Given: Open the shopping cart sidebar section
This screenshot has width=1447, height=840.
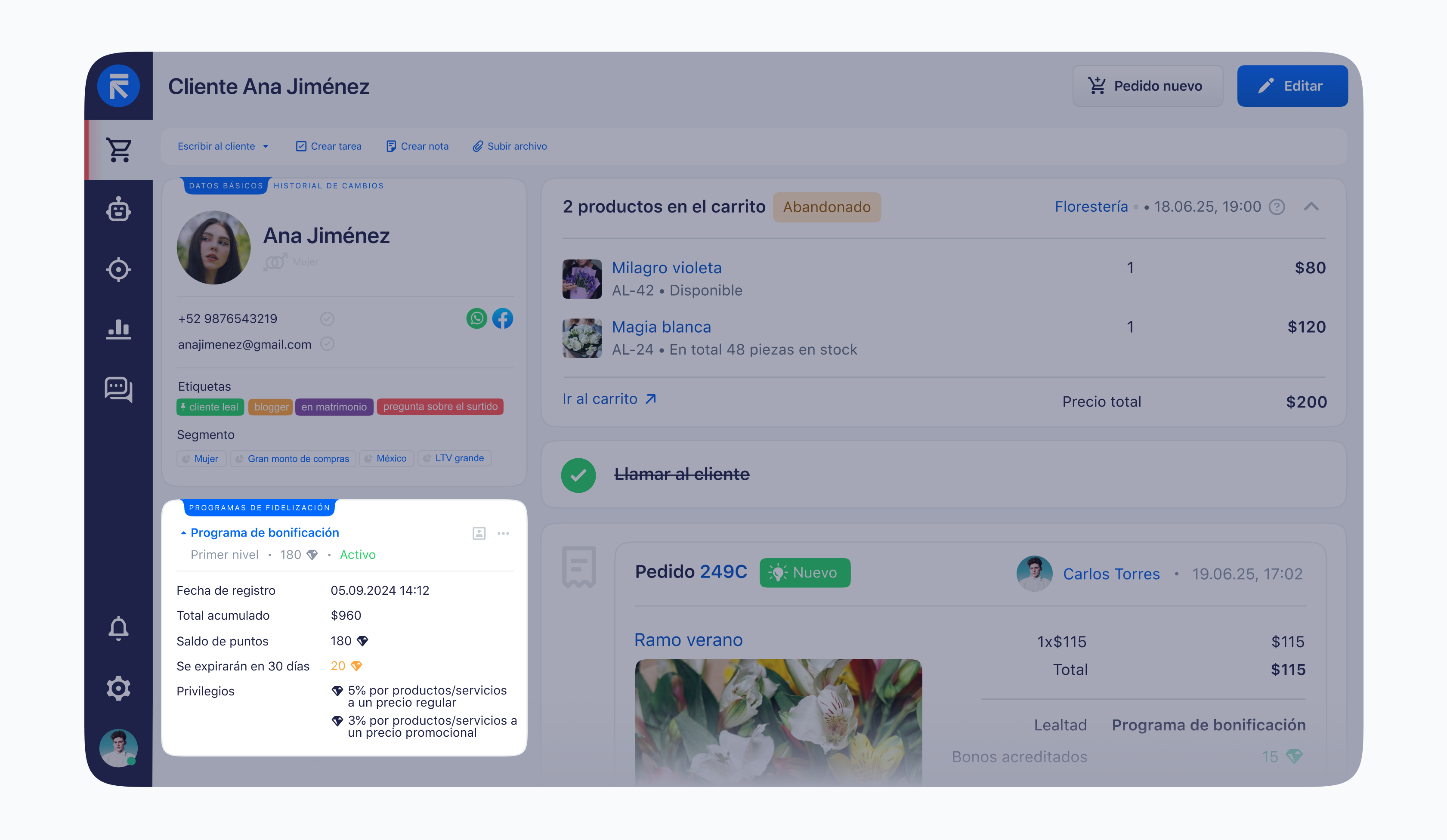Looking at the screenshot, I should (x=119, y=150).
